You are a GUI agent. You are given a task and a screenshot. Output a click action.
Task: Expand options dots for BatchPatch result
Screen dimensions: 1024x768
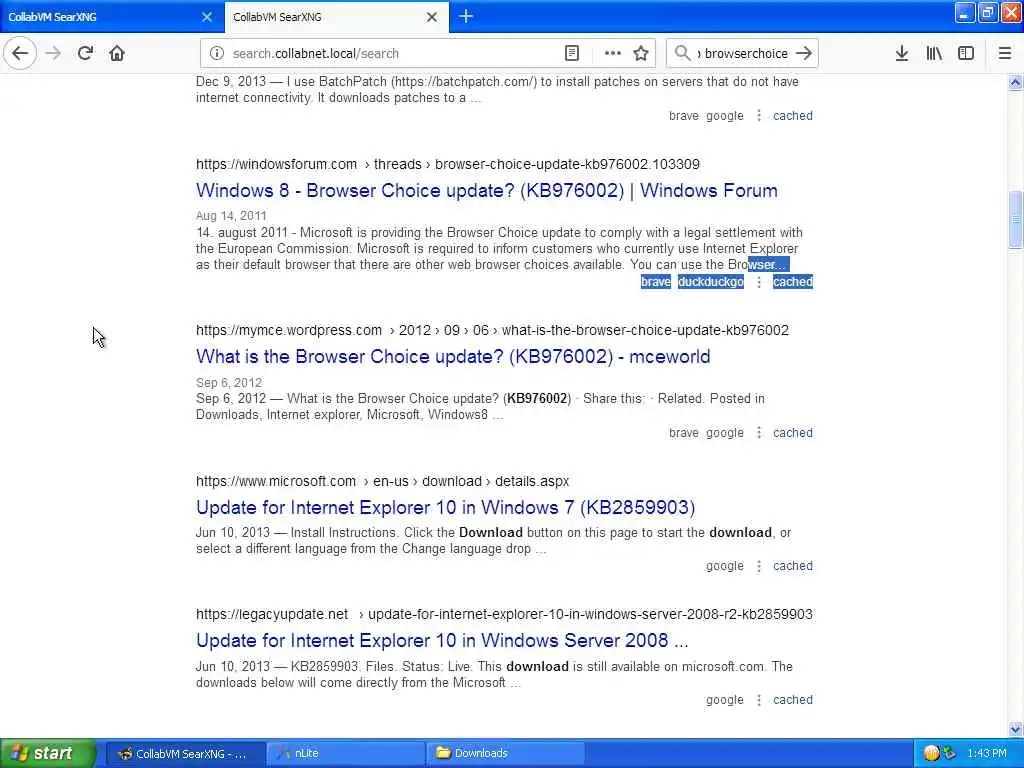tap(759, 116)
